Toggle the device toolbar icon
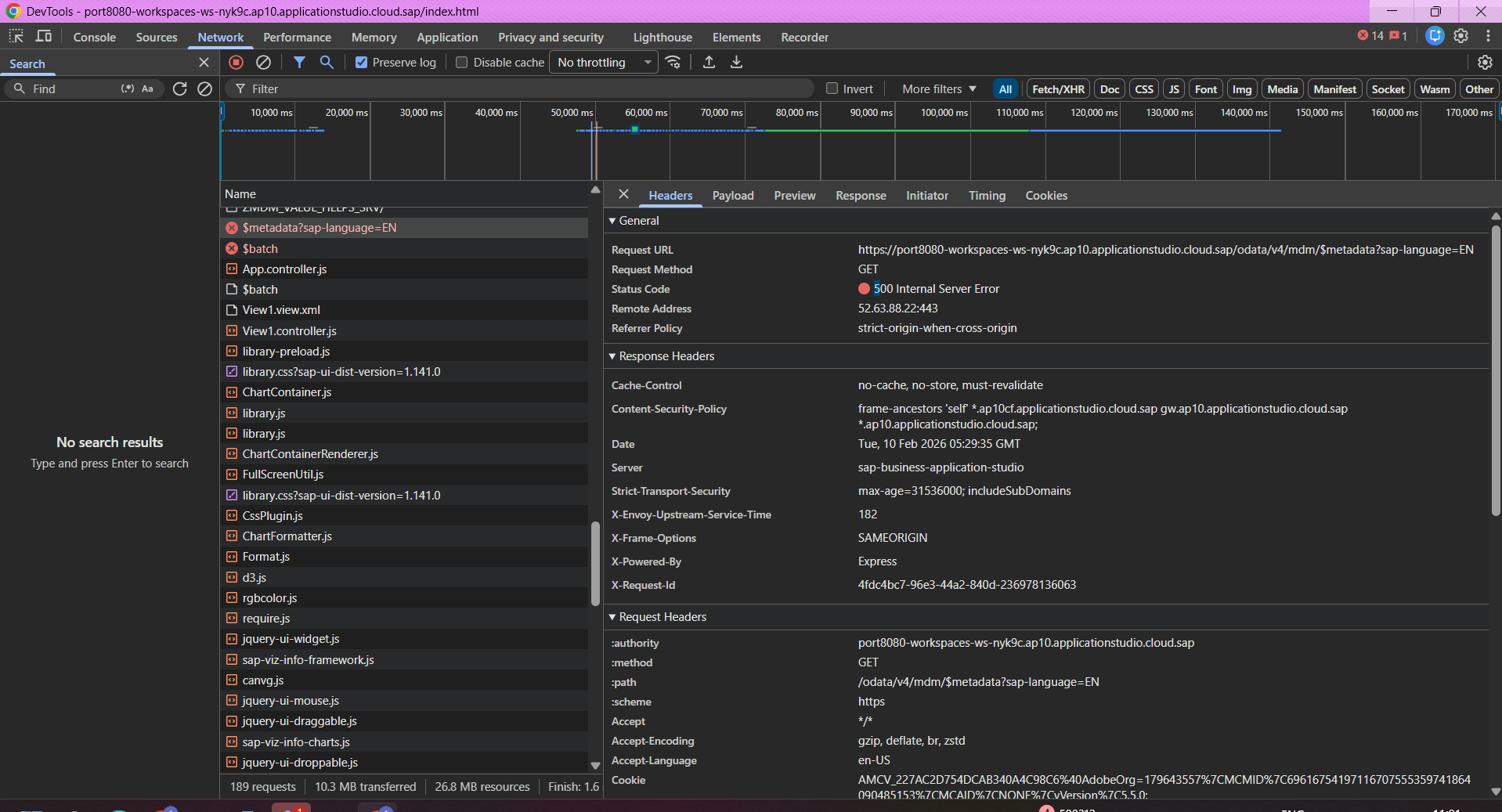The width and height of the screenshot is (1502, 812). 44,37
